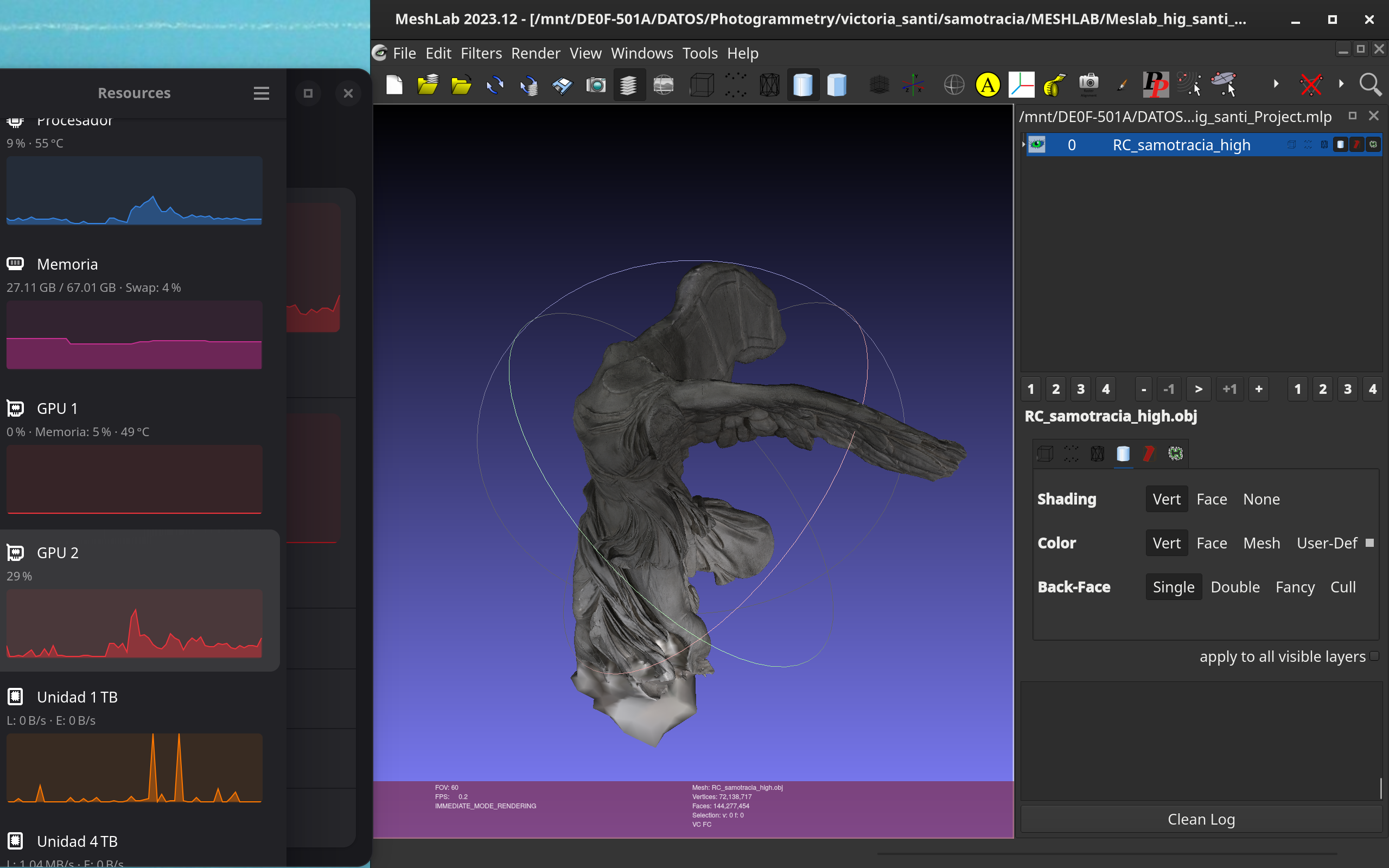Check the apply to all visible layers box
The height and width of the screenshot is (868, 1389).
[x=1374, y=656]
